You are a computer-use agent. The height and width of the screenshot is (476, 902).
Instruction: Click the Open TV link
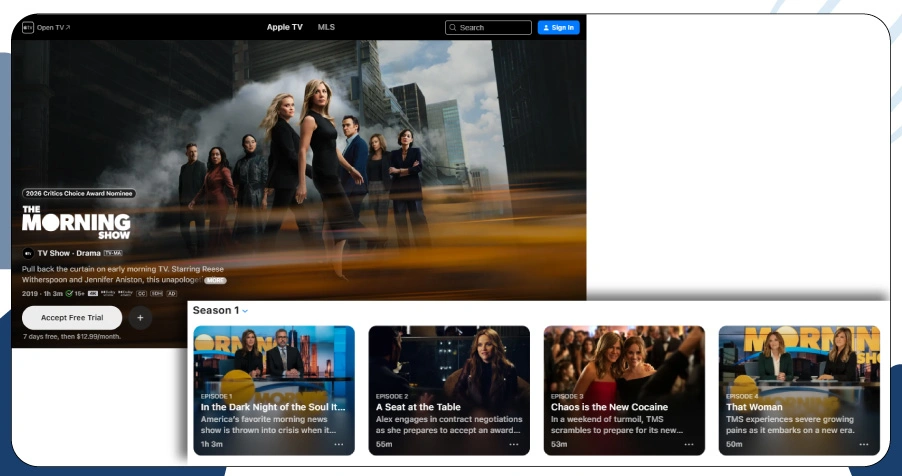point(50,27)
